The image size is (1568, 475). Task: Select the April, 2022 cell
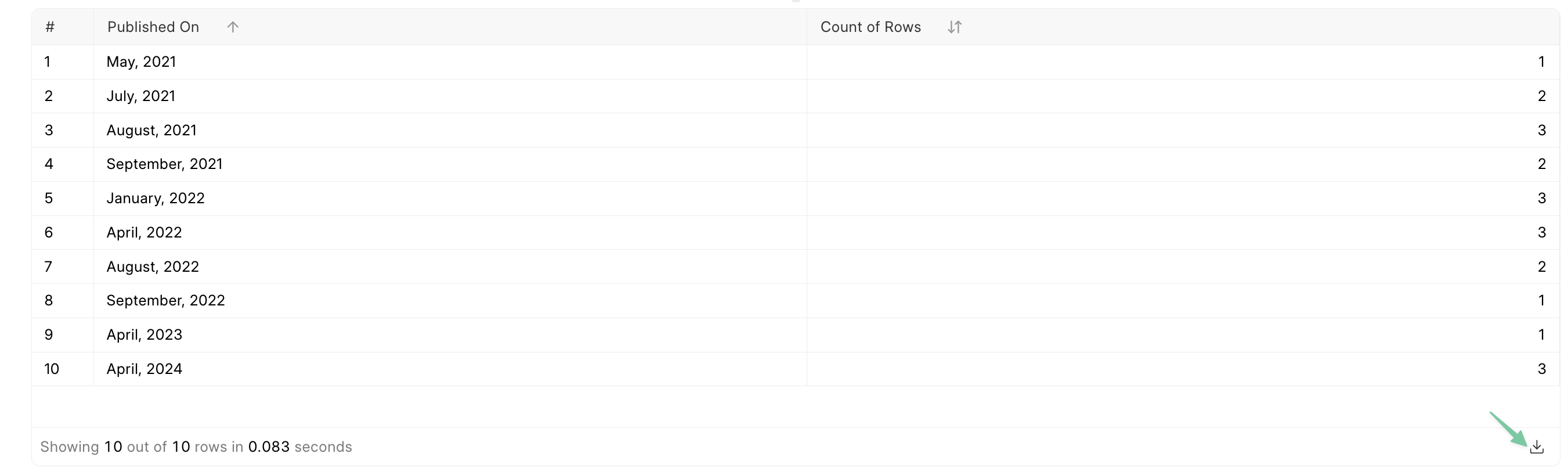144,232
